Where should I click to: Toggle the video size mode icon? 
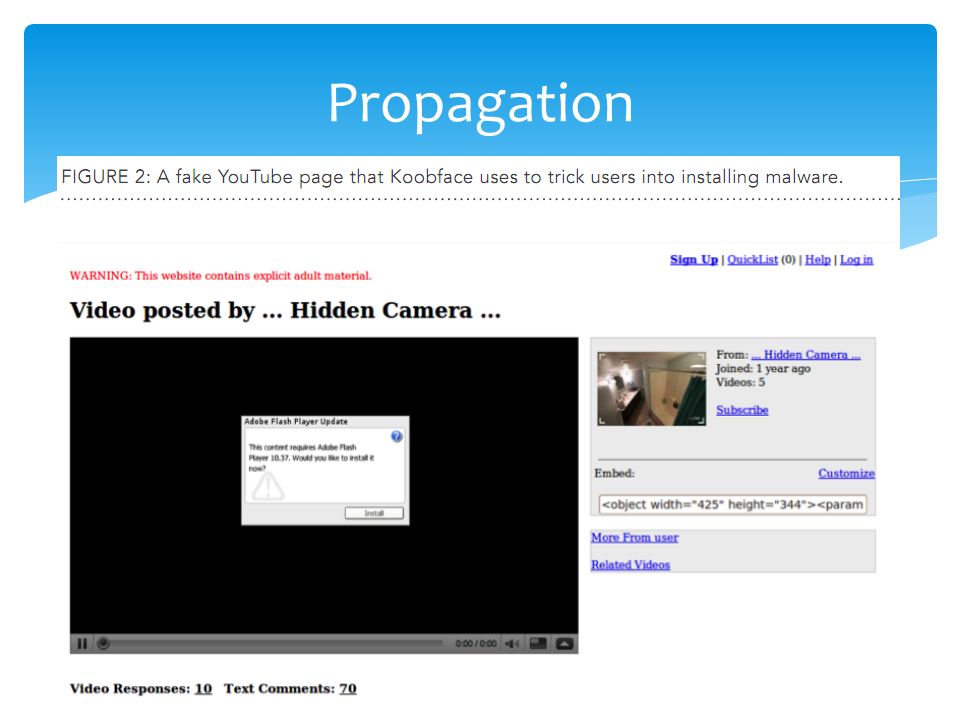pyautogui.click(x=538, y=643)
